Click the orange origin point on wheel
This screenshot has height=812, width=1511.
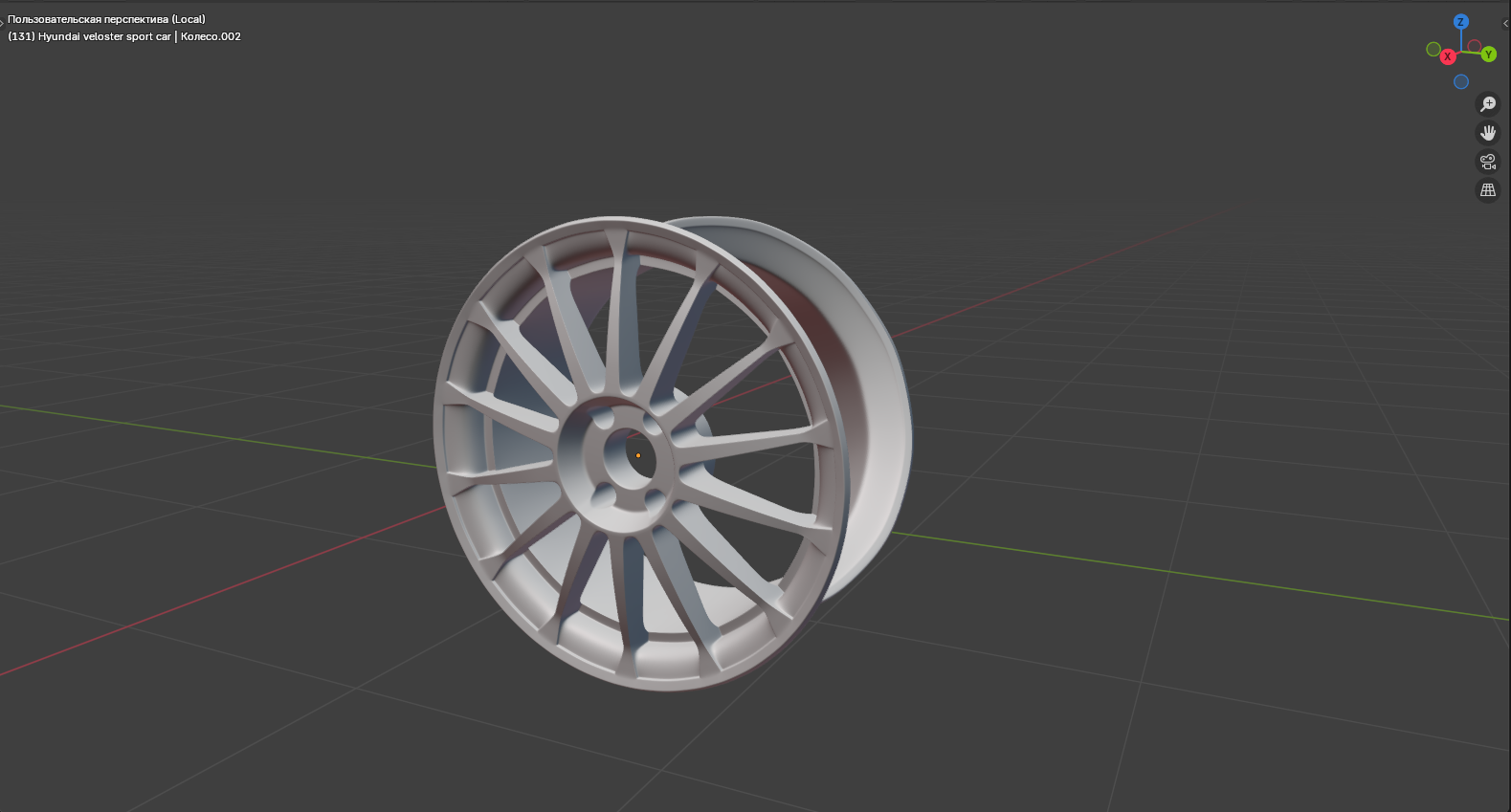[x=638, y=455]
